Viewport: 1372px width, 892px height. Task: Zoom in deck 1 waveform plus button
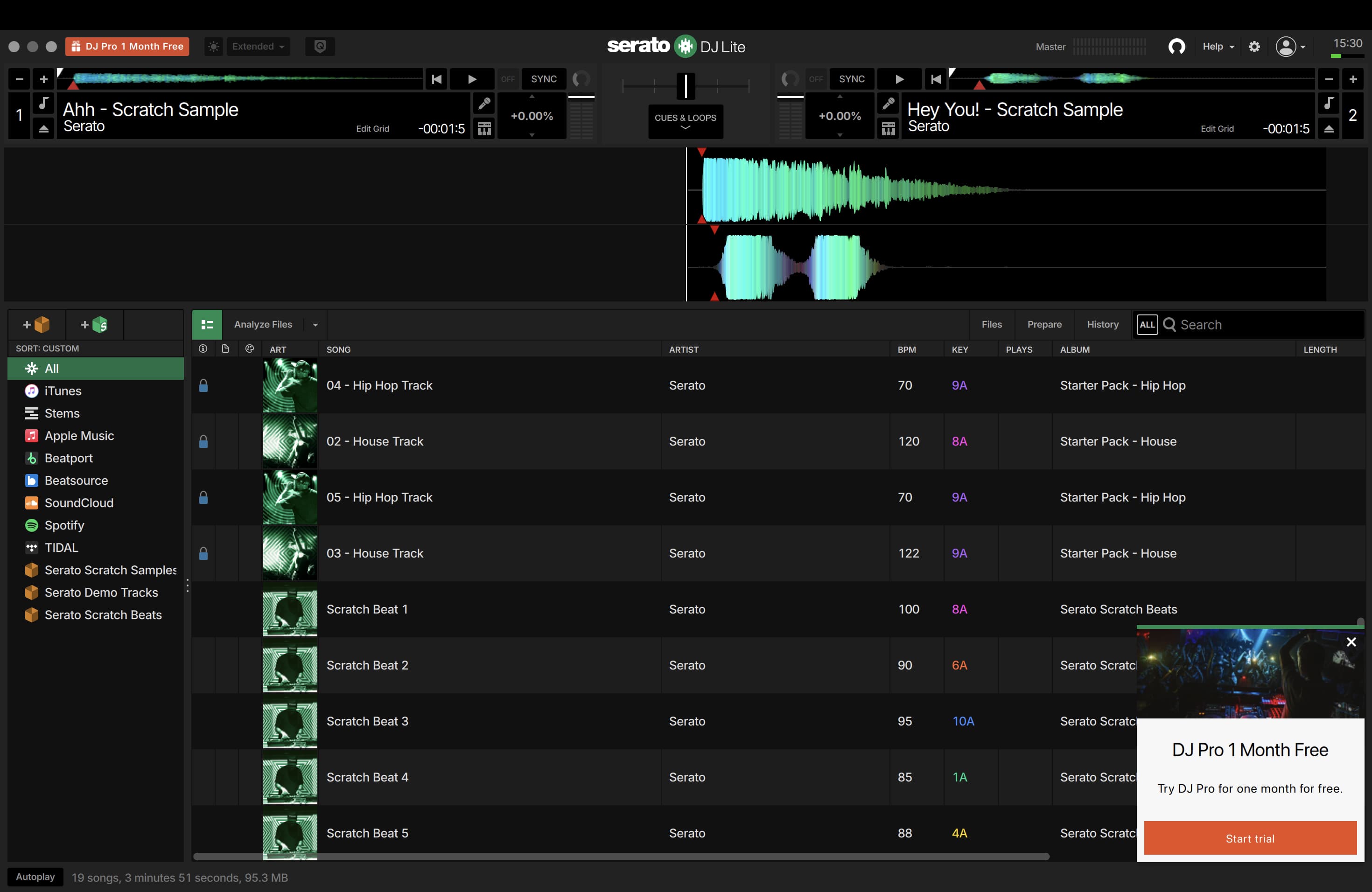tap(43, 79)
